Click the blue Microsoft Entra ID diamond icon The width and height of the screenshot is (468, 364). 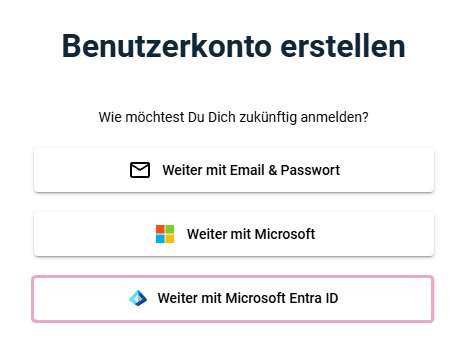[x=138, y=298]
